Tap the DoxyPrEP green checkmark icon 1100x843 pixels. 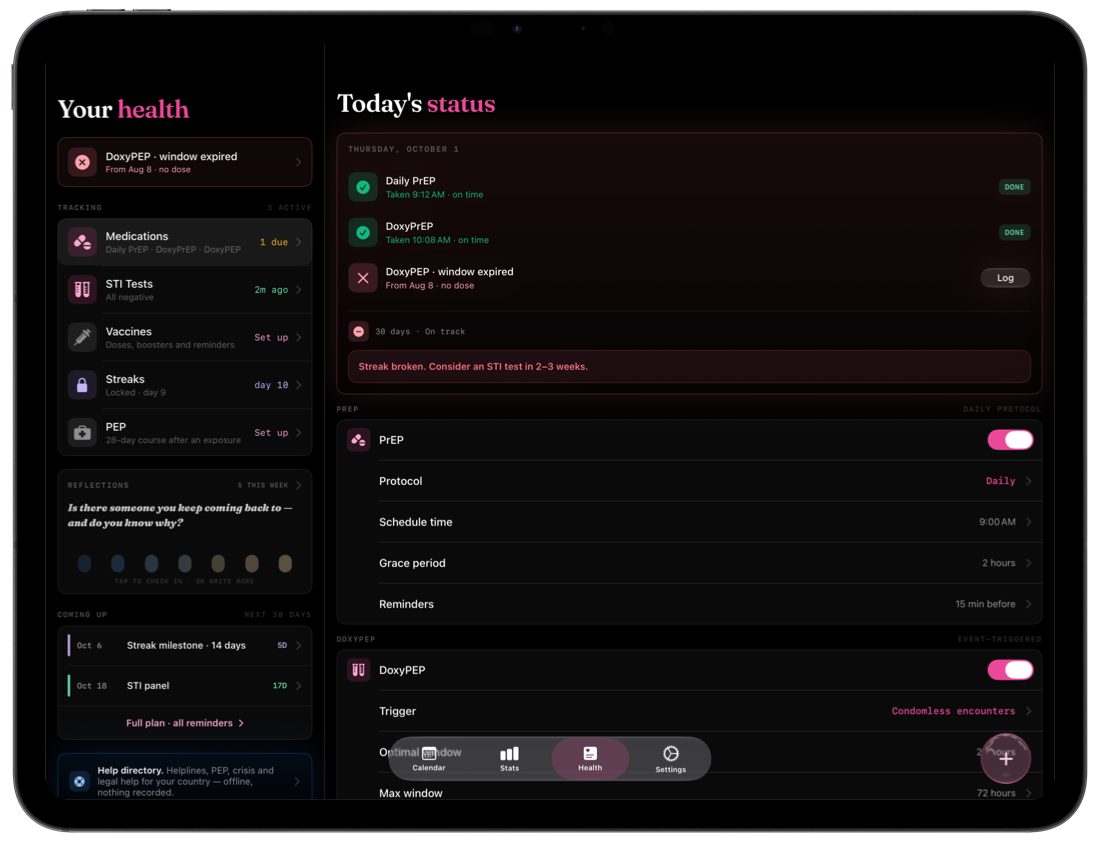coord(363,232)
